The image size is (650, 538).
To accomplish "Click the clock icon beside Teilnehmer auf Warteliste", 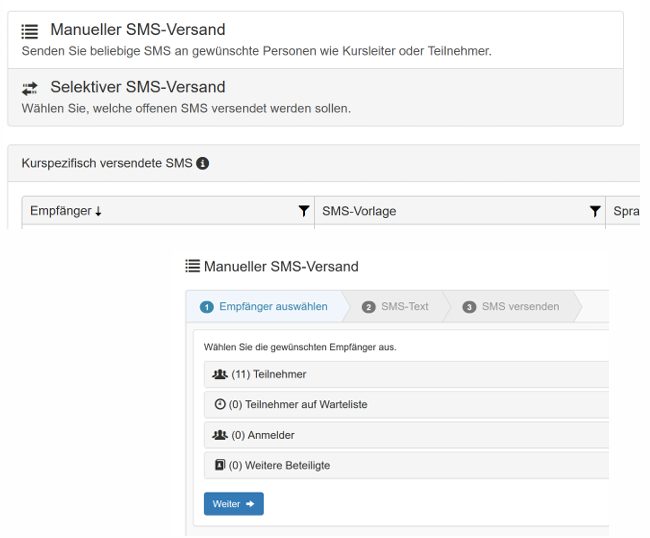I will pyautogui.click(x=220, y=404).
